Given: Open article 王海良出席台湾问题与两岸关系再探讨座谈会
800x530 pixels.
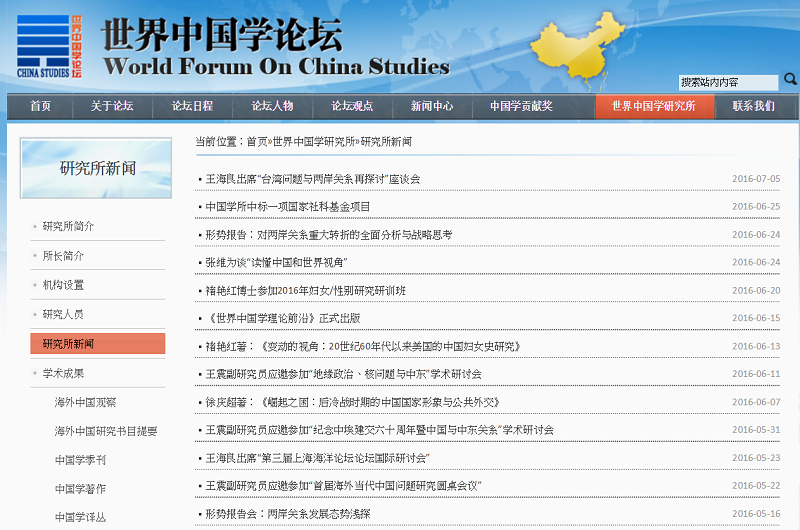Looking at the screenshot, I should point(313,179).
